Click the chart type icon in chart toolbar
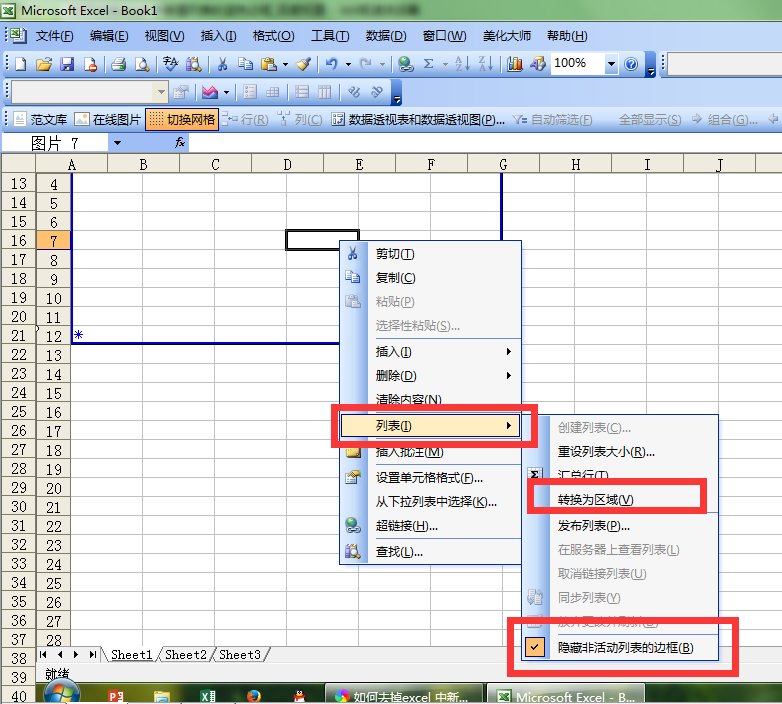This screenshot has height=704, width=782. [209, 92]
